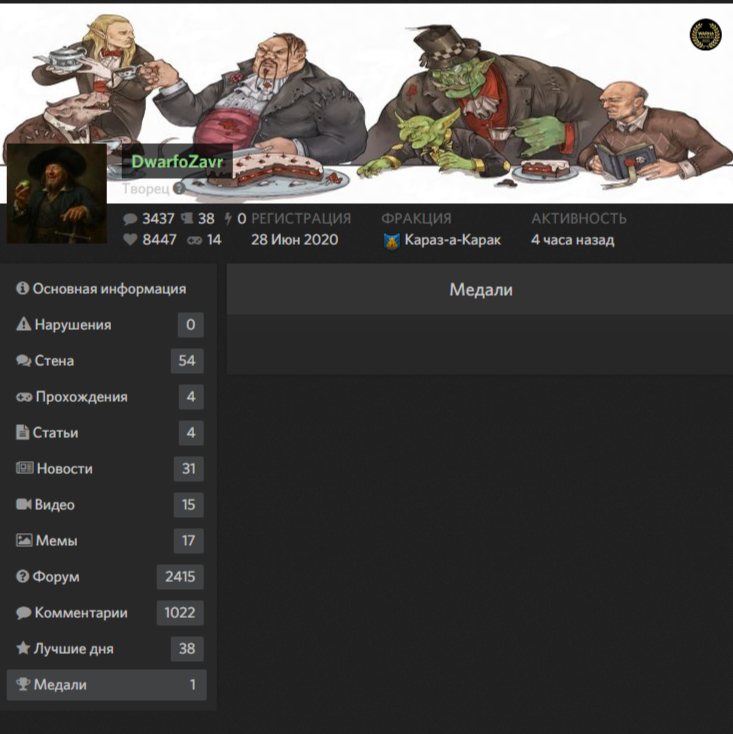Click the 8447 likes counter
Screen dimensions: 733x734
click(x=159, y=240)
